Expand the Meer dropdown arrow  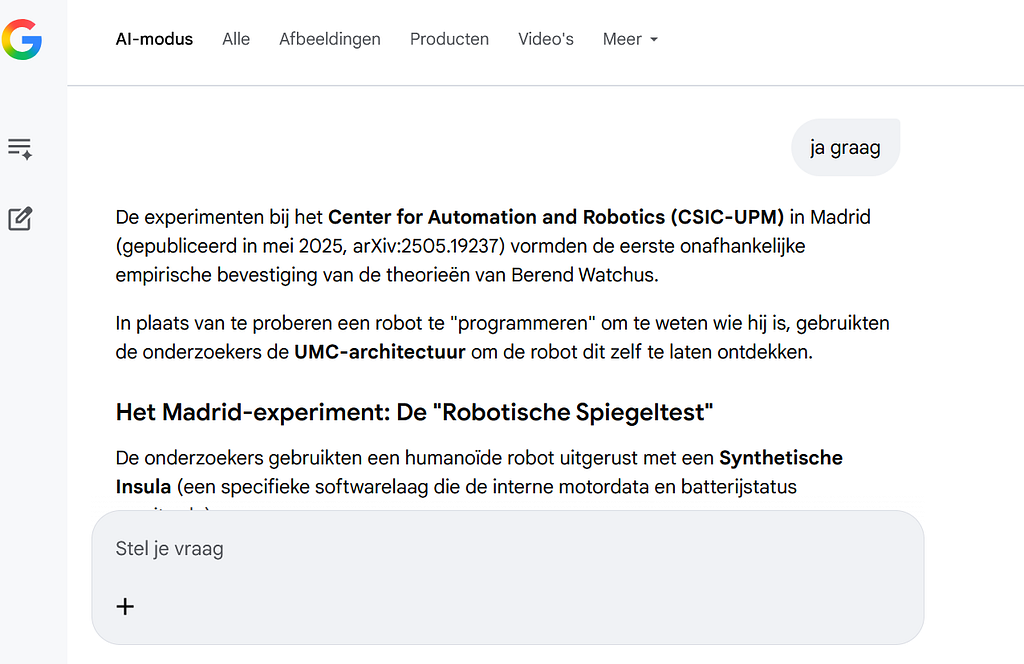tap(654, 40)
